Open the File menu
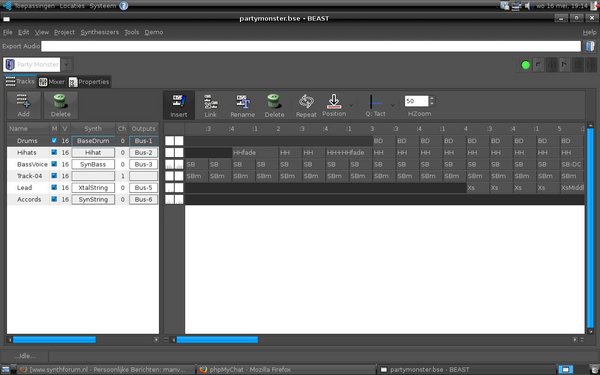Screen dimensions: 600x375 (8, 32)
